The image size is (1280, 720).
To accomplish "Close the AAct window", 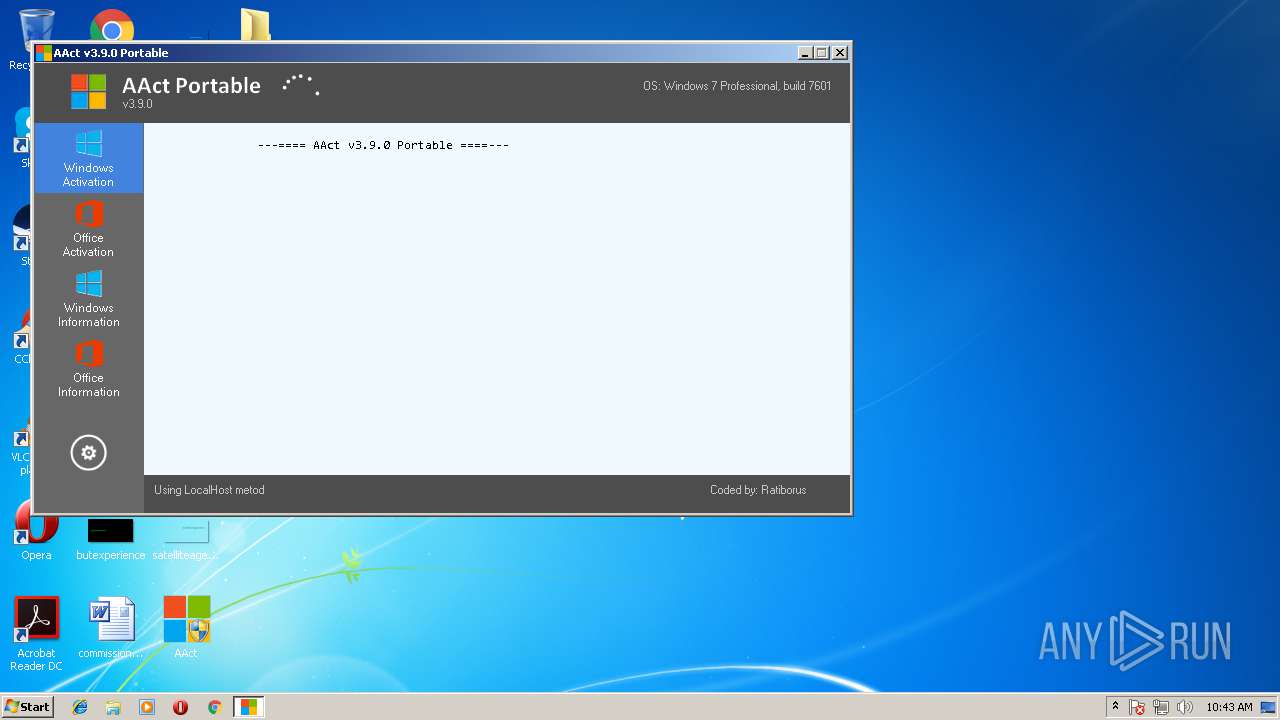I will pos(840,53).
